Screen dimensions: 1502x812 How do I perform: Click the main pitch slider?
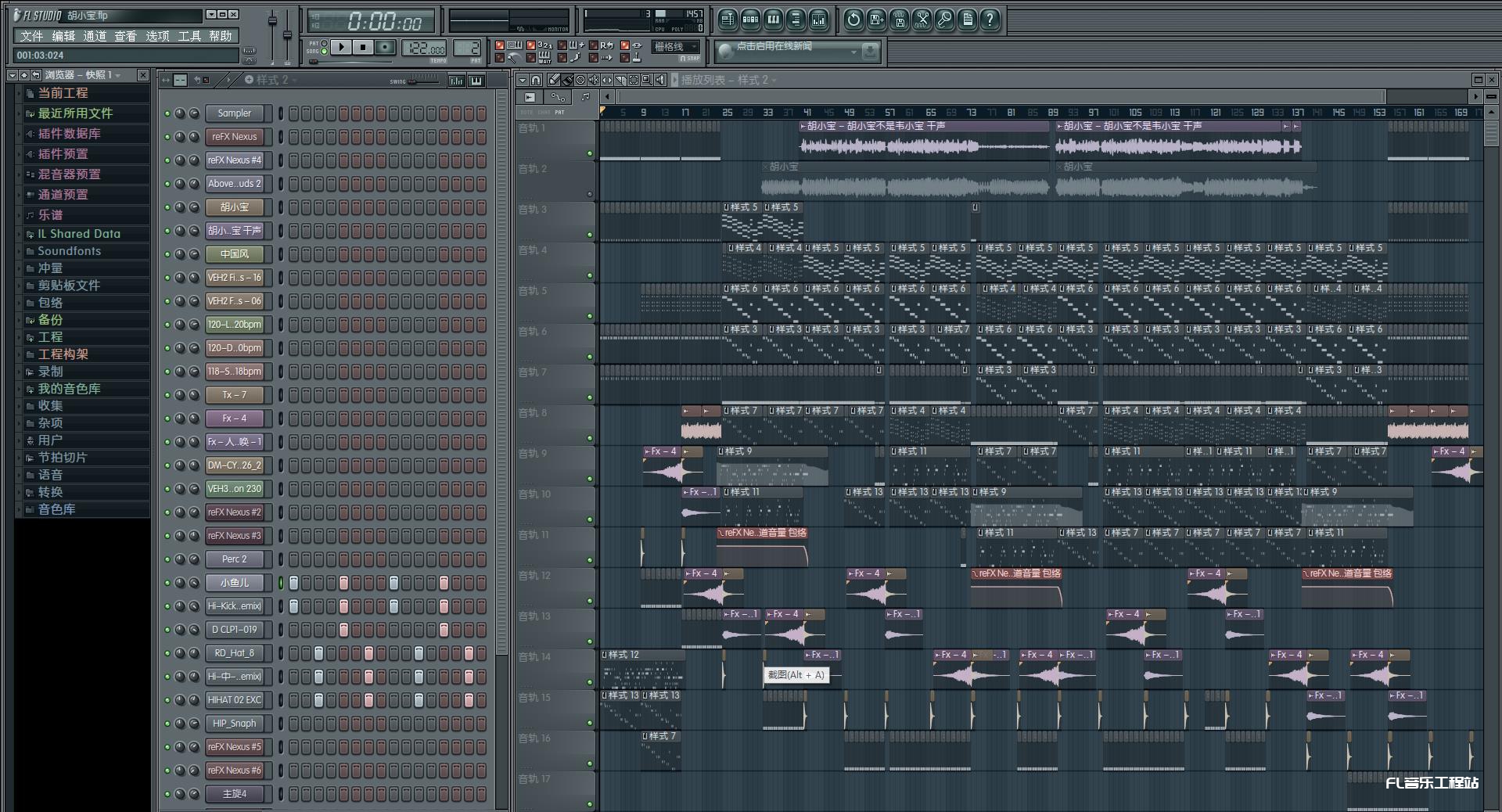click(x=287, y=33)
